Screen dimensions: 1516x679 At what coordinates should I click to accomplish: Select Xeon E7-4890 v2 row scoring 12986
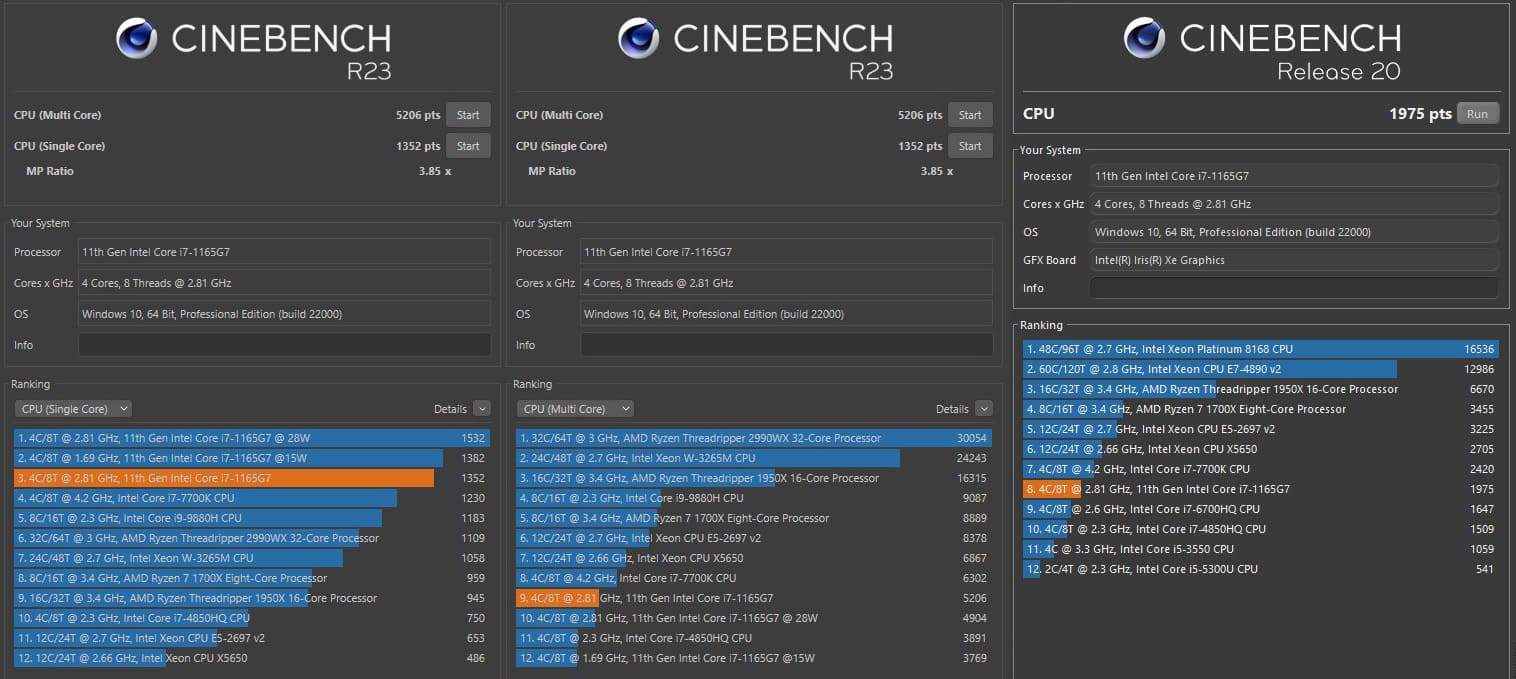(1260, 369)
